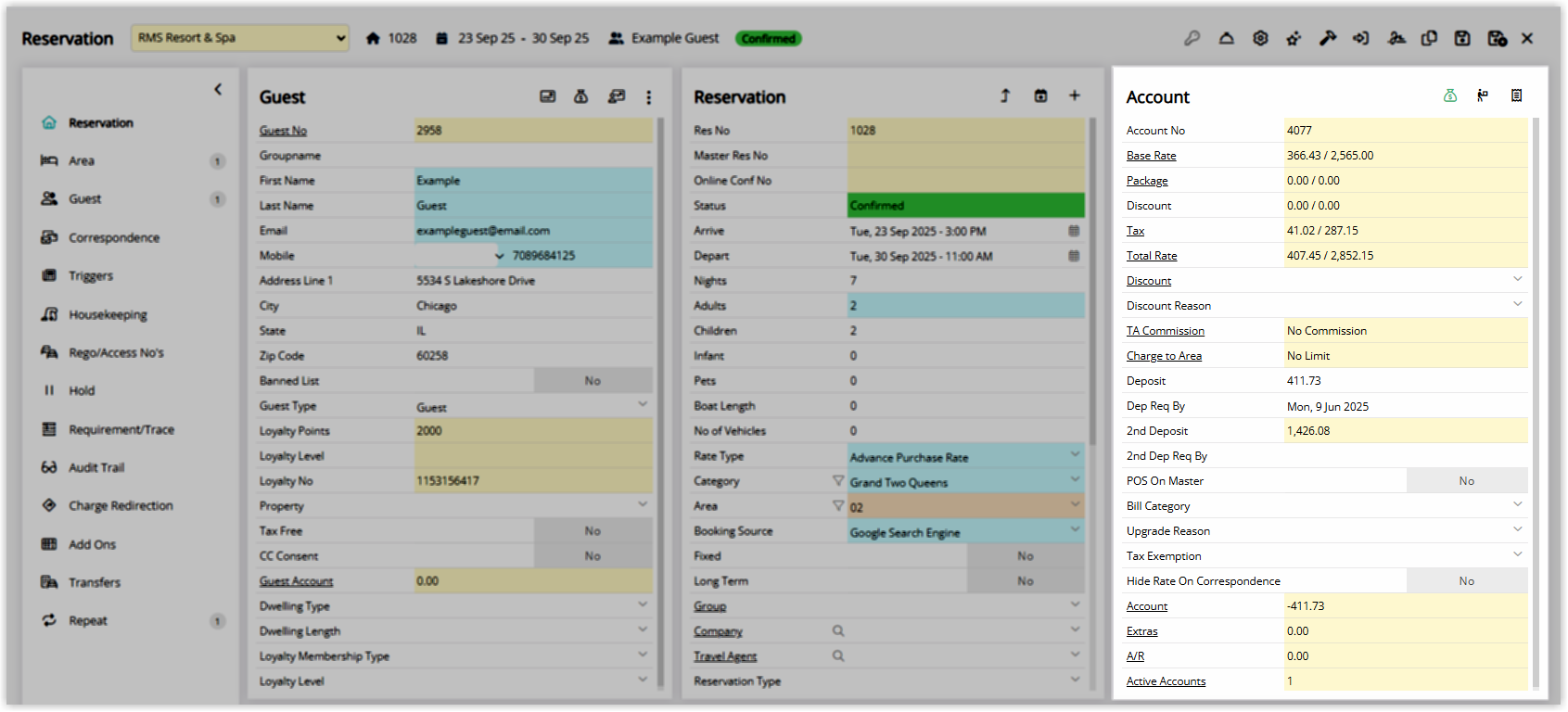Click the money bag icon in Guest header

coord(581,96)
